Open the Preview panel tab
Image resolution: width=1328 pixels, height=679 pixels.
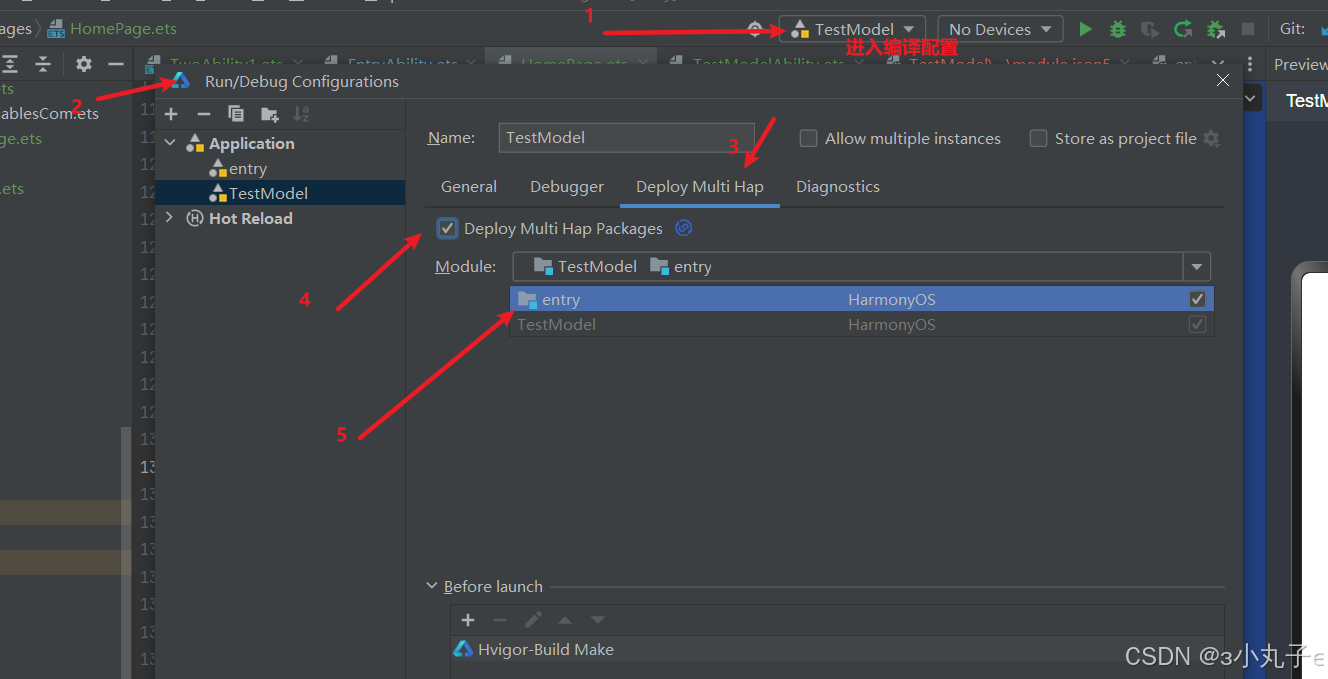(x=1299, y=64)
